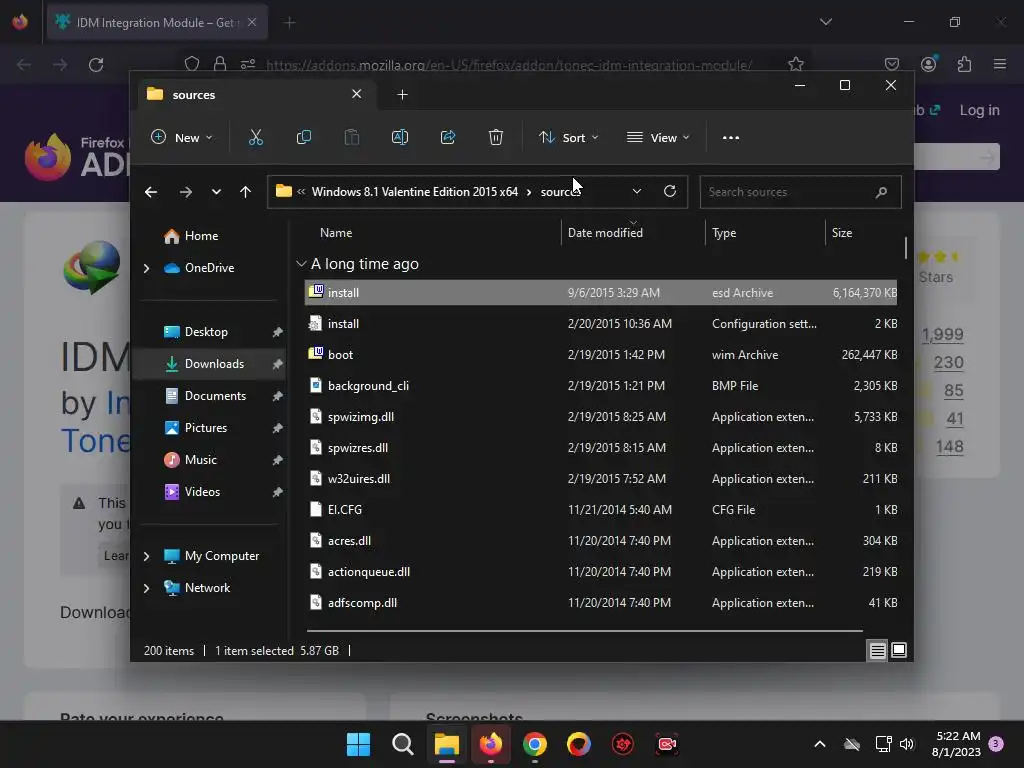This screenshot has width=1024, height=768.
Task: Select EI.CFG file
Action: pyautogui.click(x=600, y=509)
